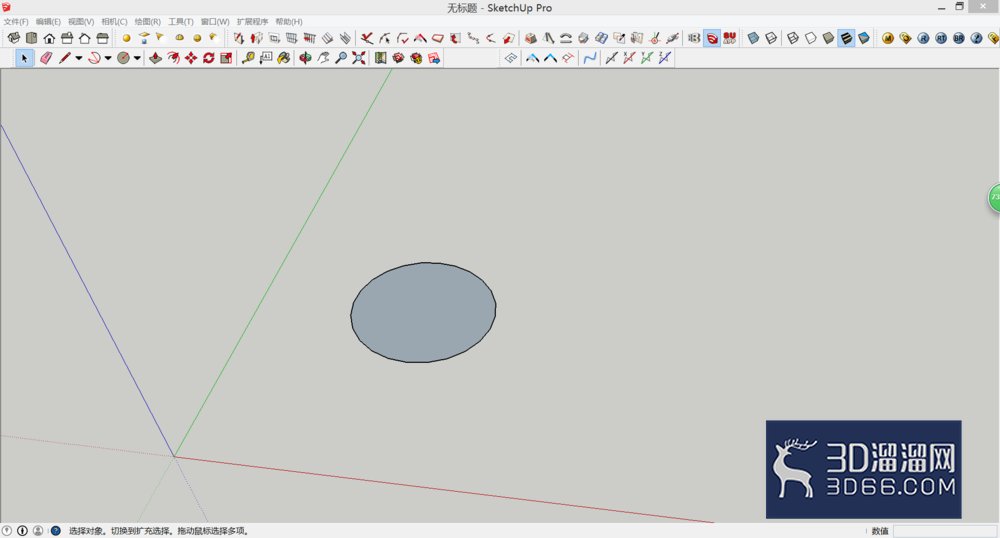1000x538 pixels.
Task: Toggle X-Ray face style
Action: 753,38
